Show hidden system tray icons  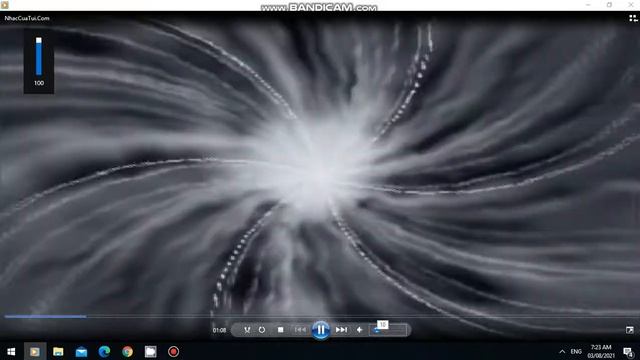tap(562, 351)
